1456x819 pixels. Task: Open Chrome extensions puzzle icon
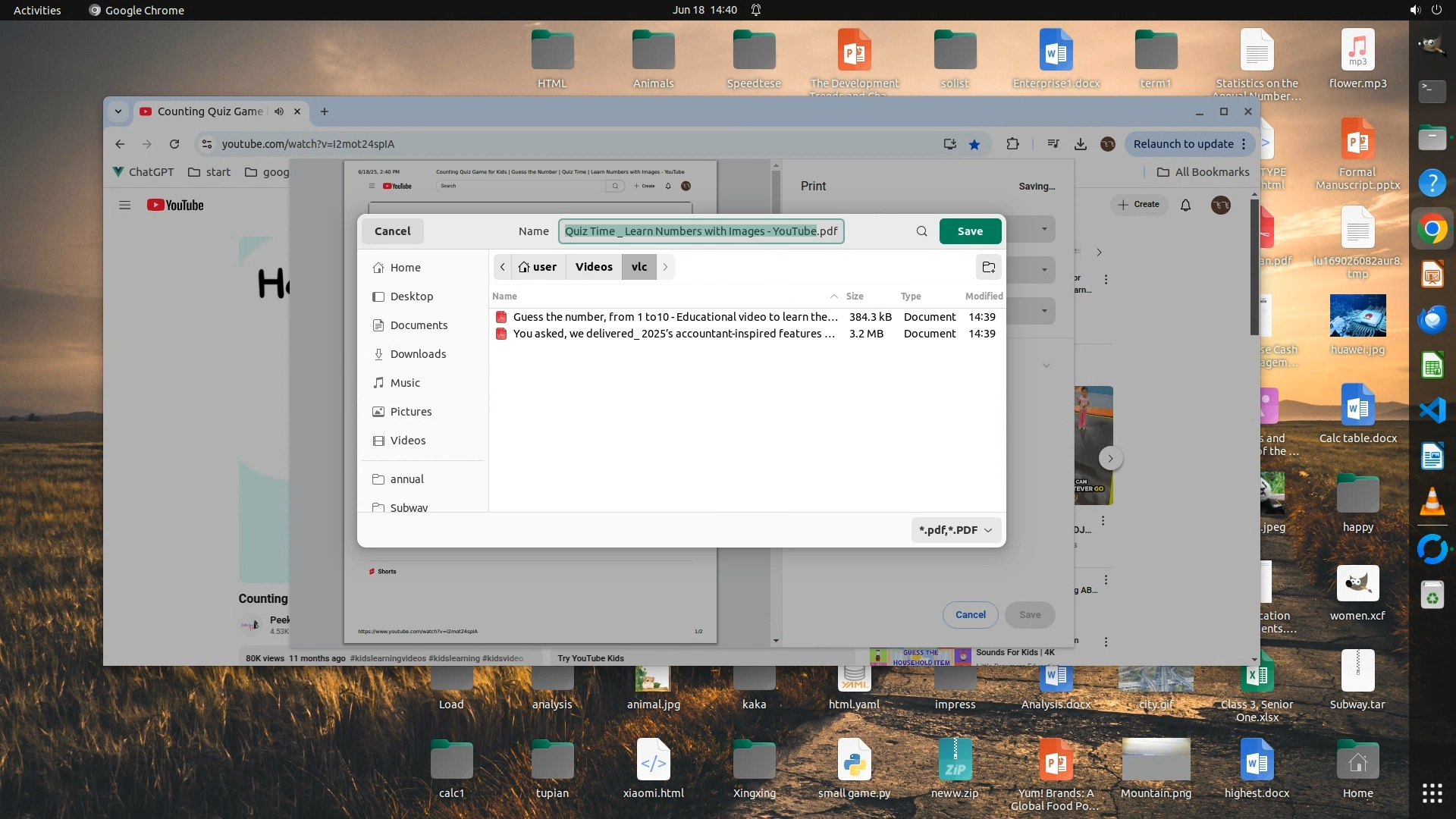tap(1012, 144)
